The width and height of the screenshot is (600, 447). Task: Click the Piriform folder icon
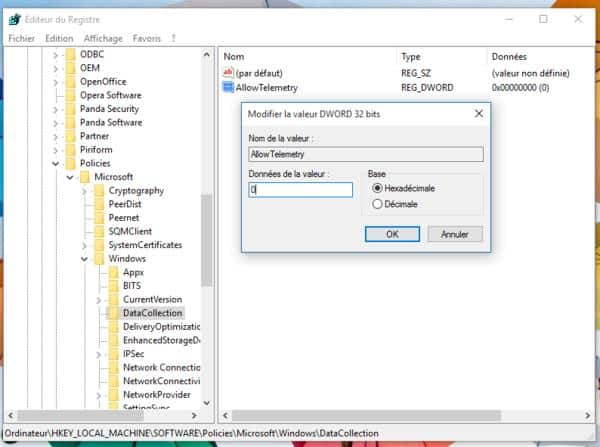coord(70,150)
